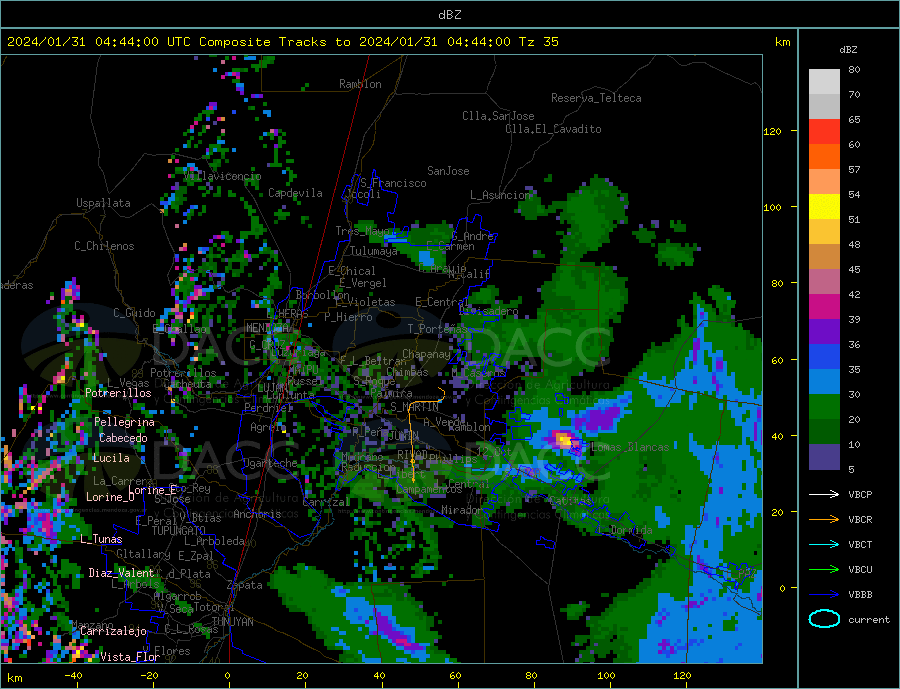Click the Villavicencio location label
This screenshot has width=900, height=689.
(x=222, y=176)
